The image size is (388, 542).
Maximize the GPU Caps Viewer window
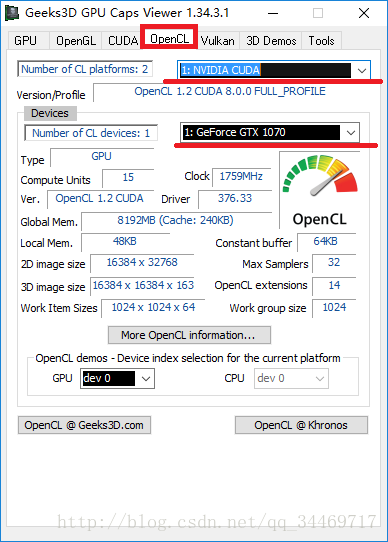[318, 13]
